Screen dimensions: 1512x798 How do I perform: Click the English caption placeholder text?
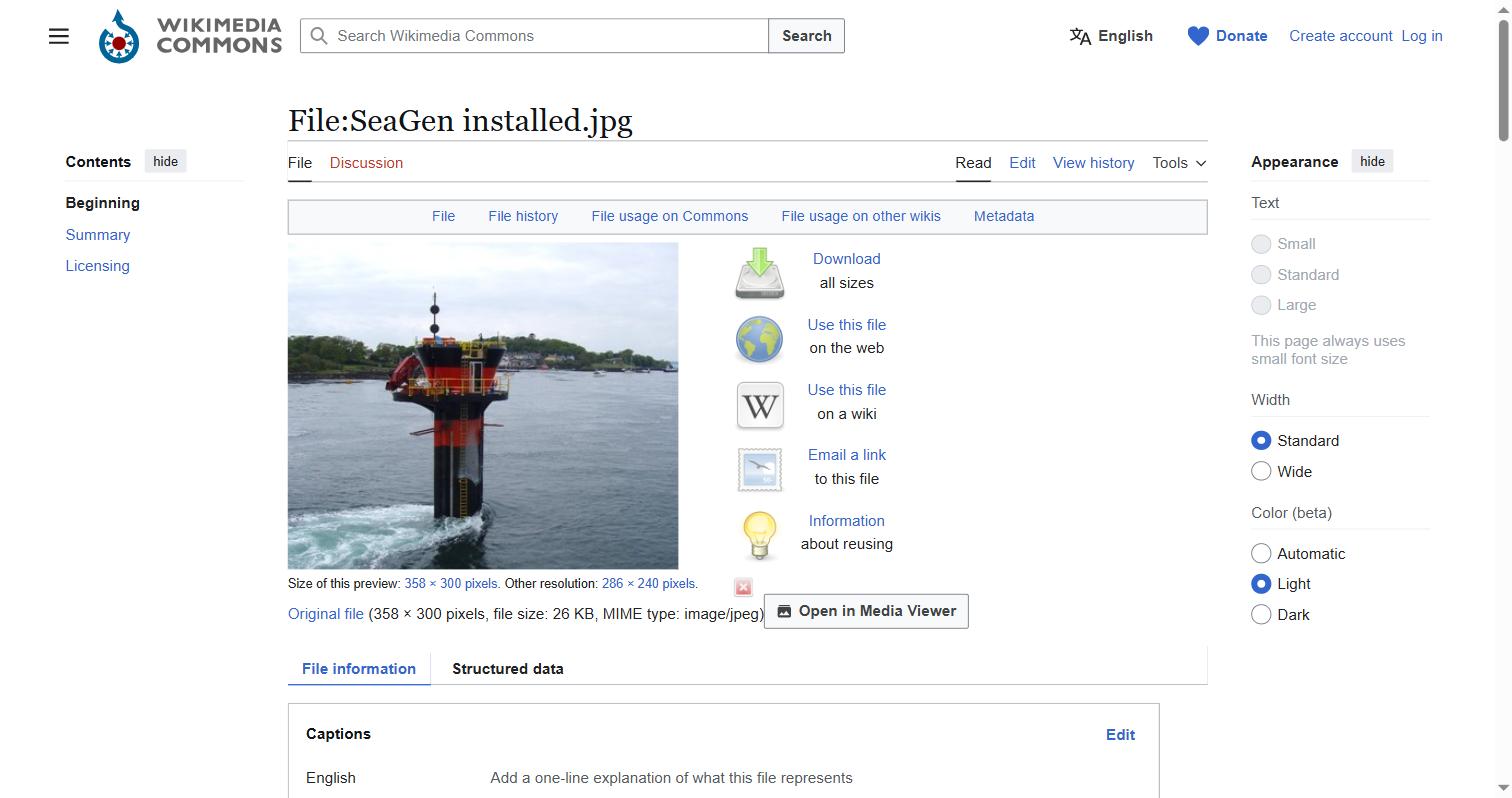coord(671,778)
